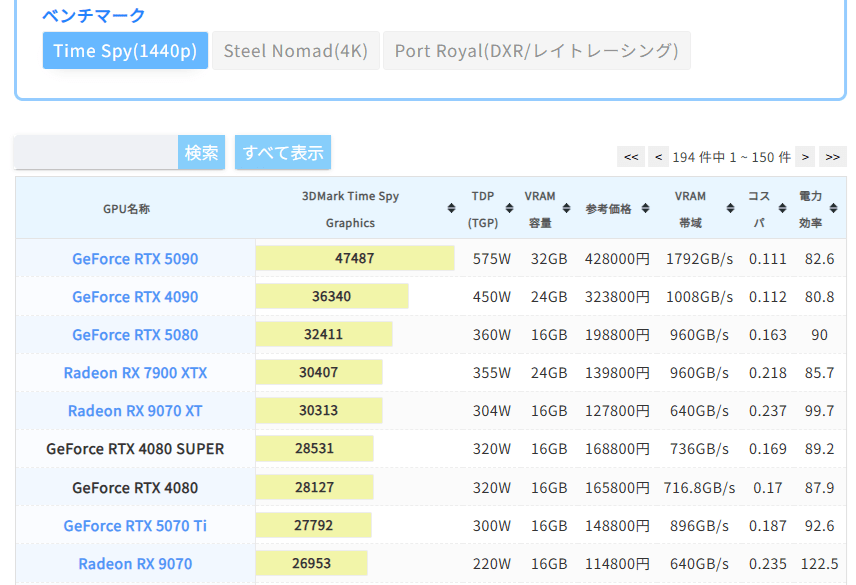The height and width of the screenshot is (585, 856).
Task: Click the 304W TDP cell
Action: pos(491,410)
